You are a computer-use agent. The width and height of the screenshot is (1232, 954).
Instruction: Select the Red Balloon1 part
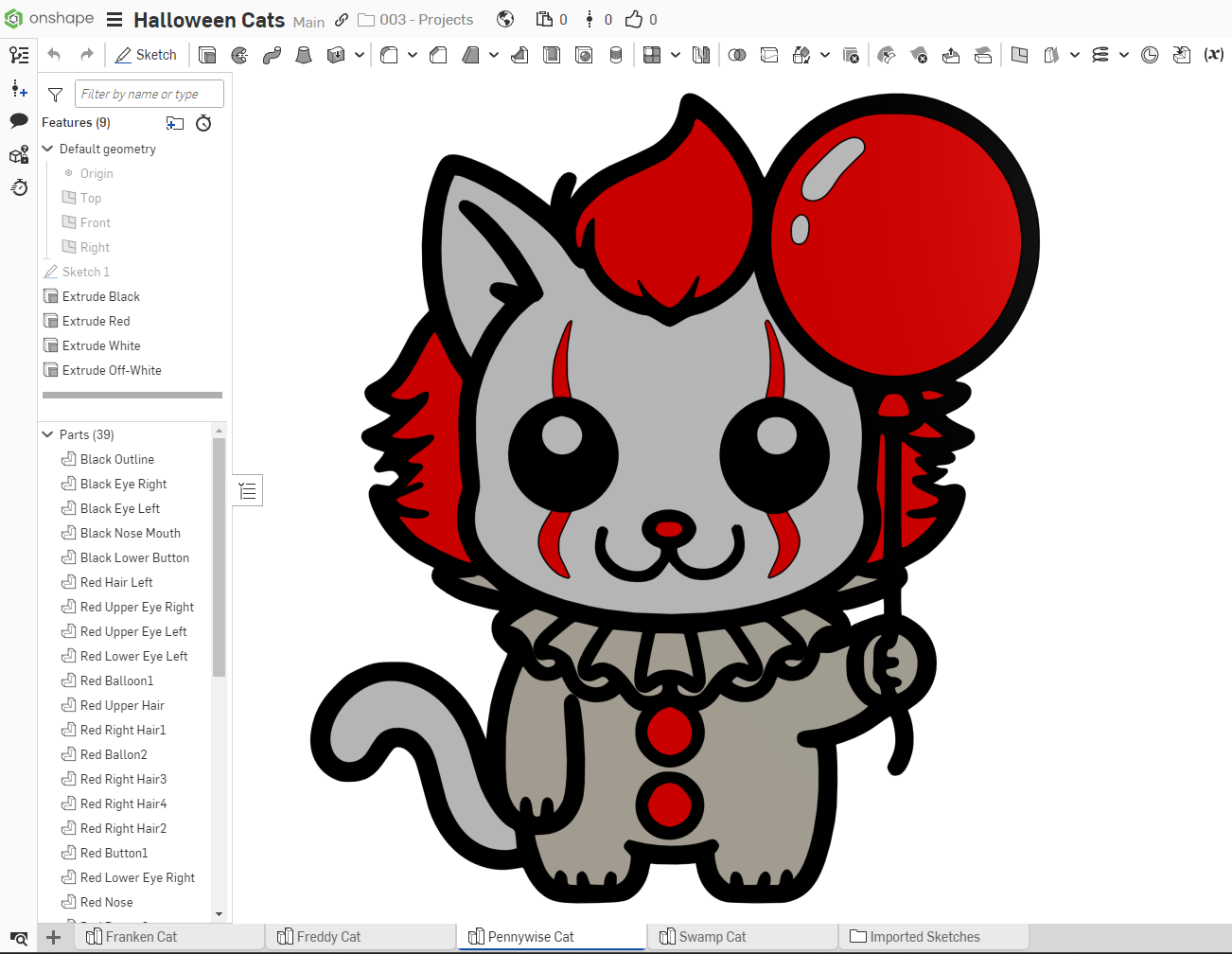116,680
